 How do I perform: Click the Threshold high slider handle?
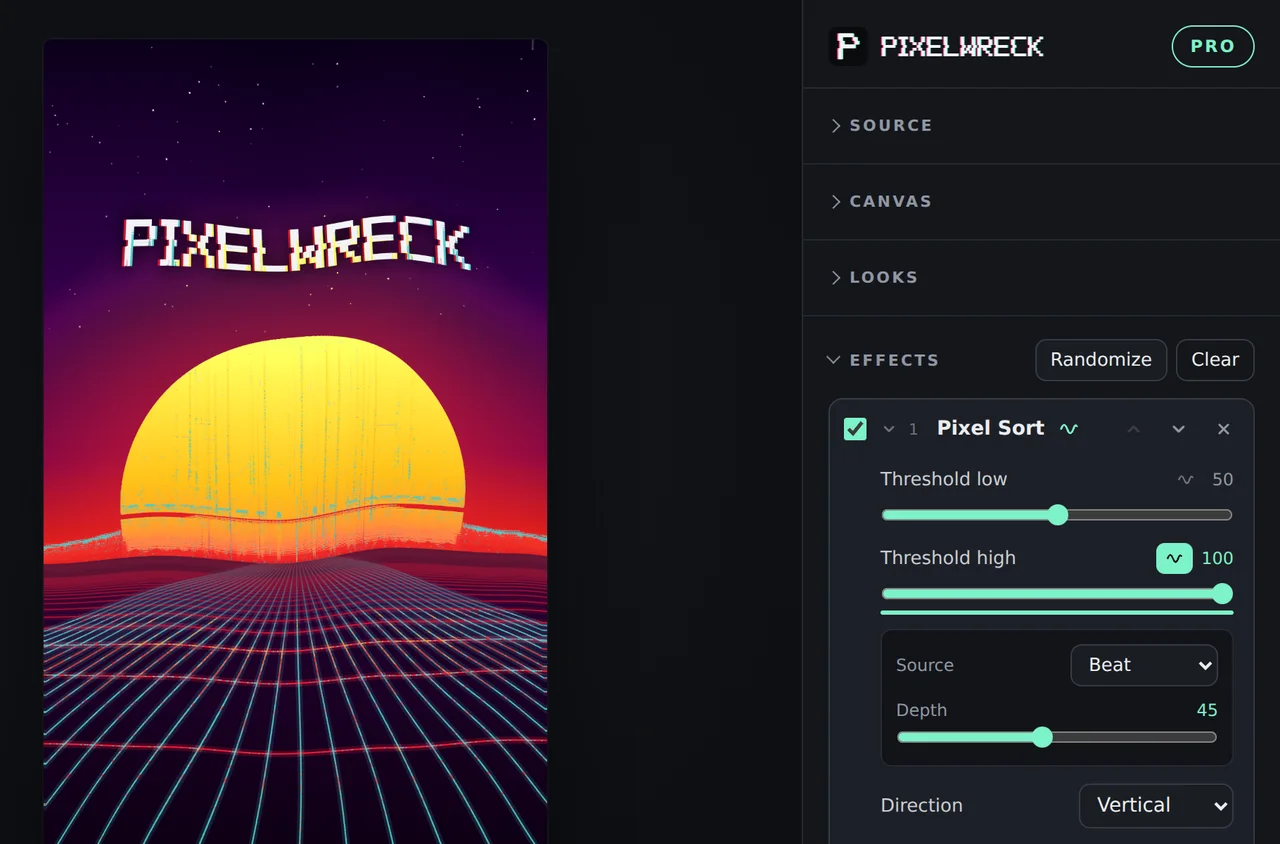(x=1222, y=594)
